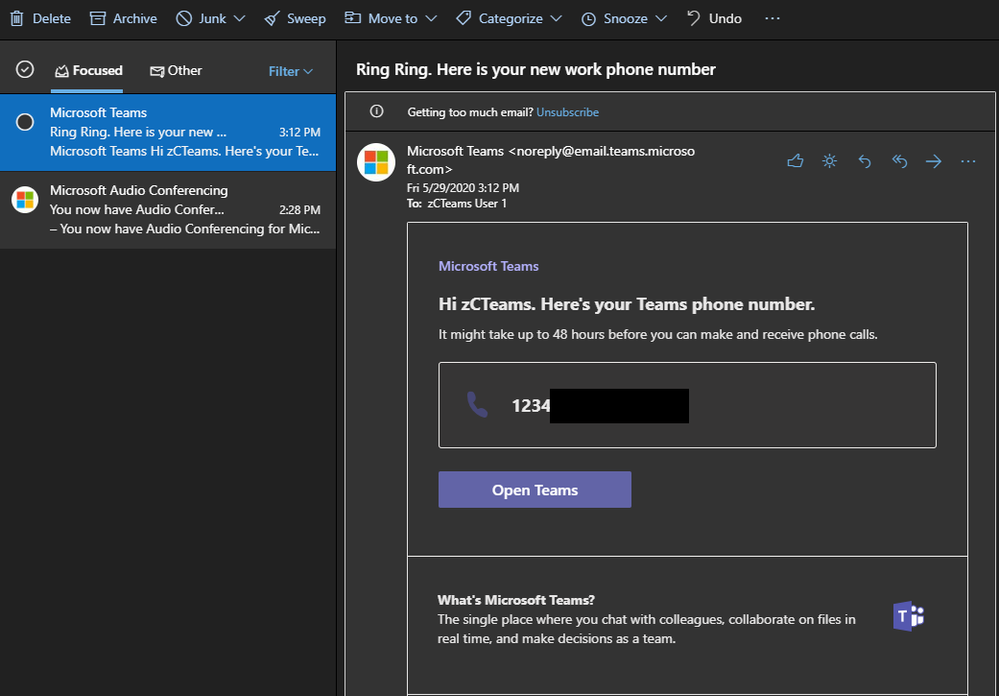Click the Like thumbs-up icon

pos(795,161)
